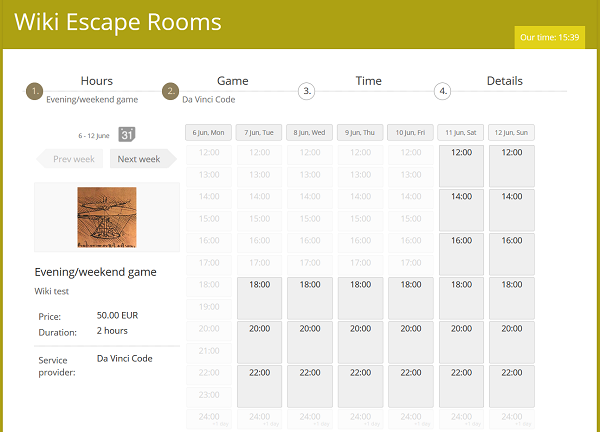Image resolution: width=600 pixels, height=432 pixels.
Task: Select step 2 Game circle
Action: 170,91
